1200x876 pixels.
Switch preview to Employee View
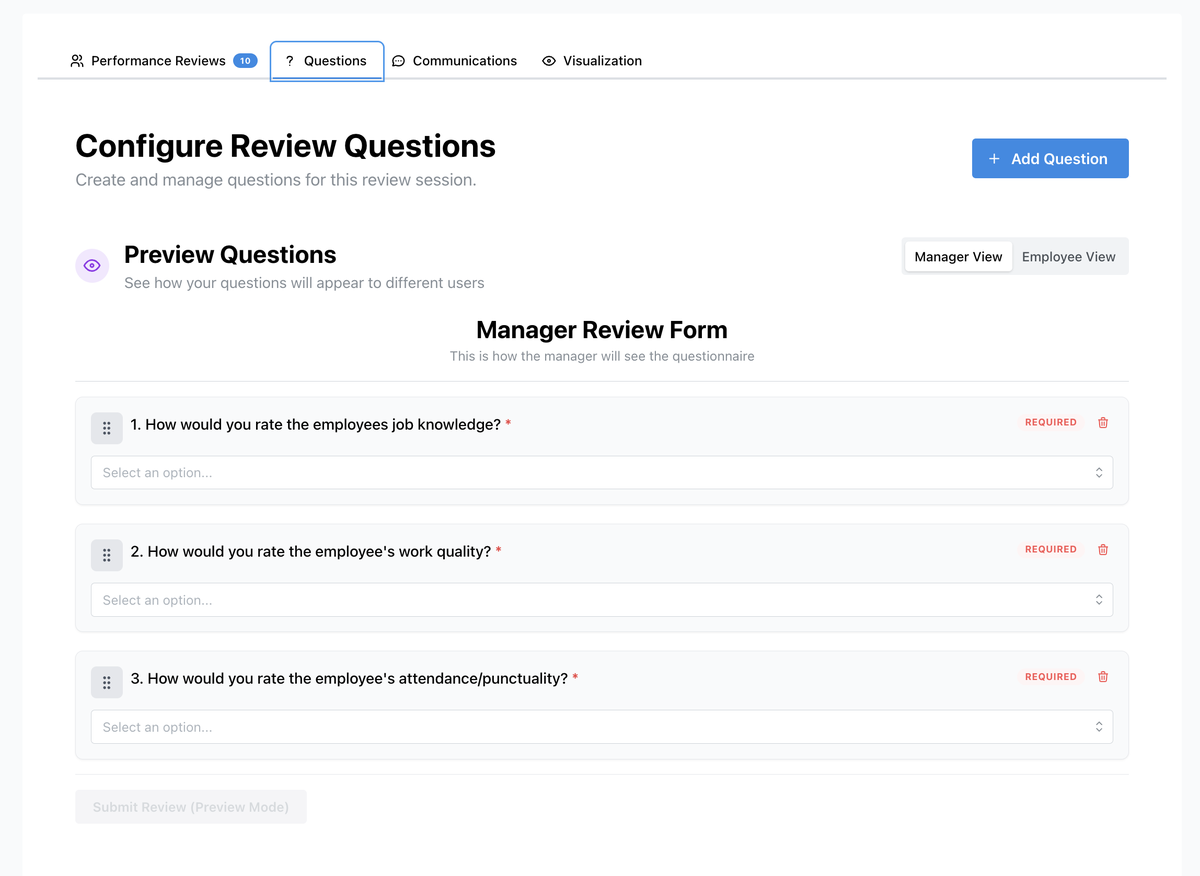[x=1068, y=257]
